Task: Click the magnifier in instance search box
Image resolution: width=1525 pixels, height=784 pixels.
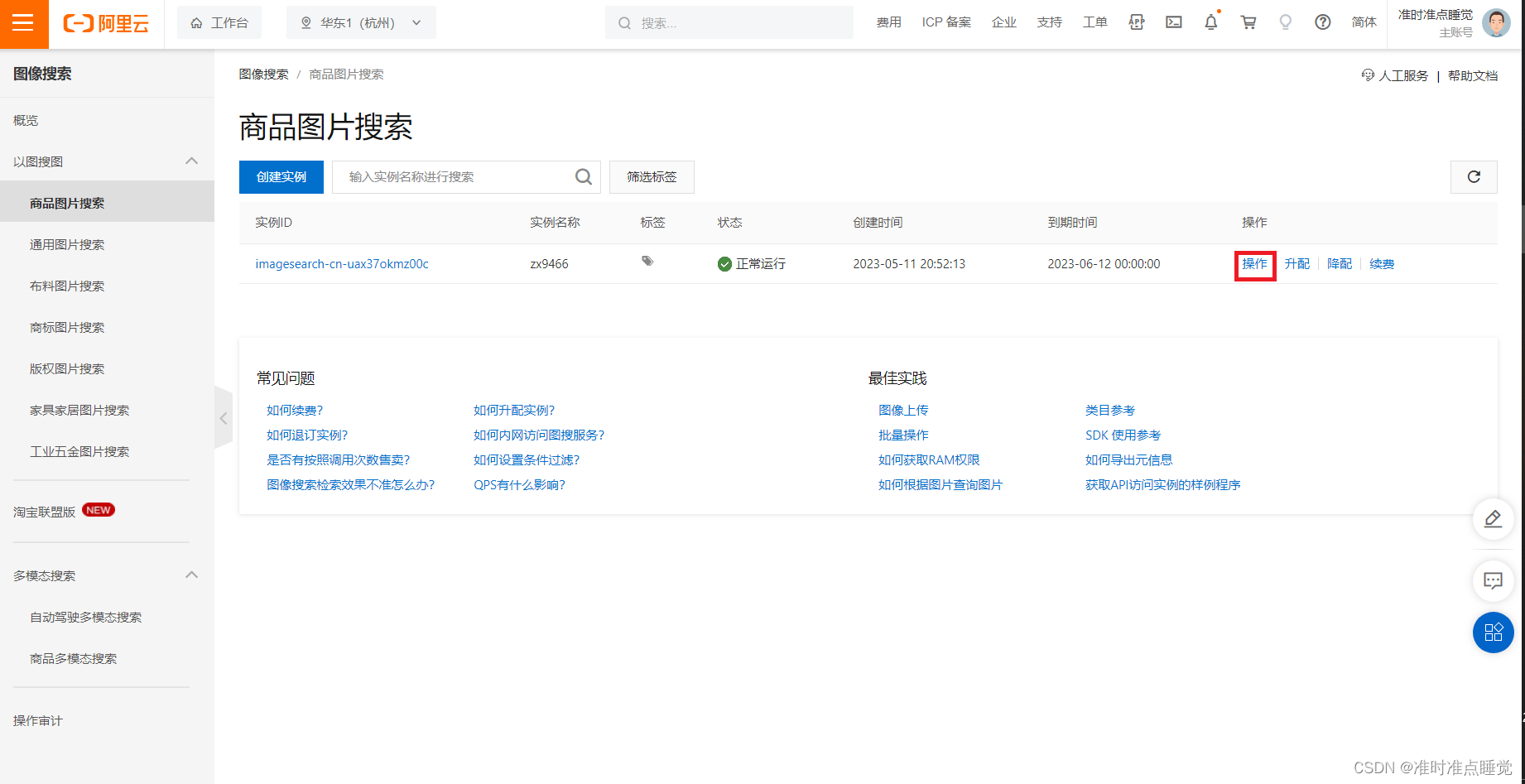Action: tap(584, 176)
